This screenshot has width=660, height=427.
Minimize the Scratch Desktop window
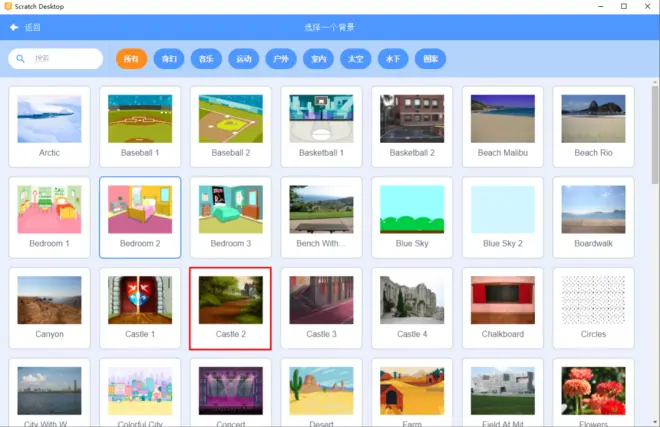[601, 6]
